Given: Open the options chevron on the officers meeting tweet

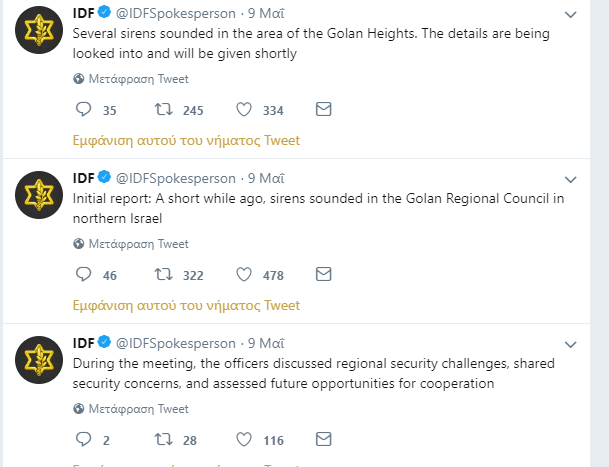Looking at the screenshot, I should point(570,345).
